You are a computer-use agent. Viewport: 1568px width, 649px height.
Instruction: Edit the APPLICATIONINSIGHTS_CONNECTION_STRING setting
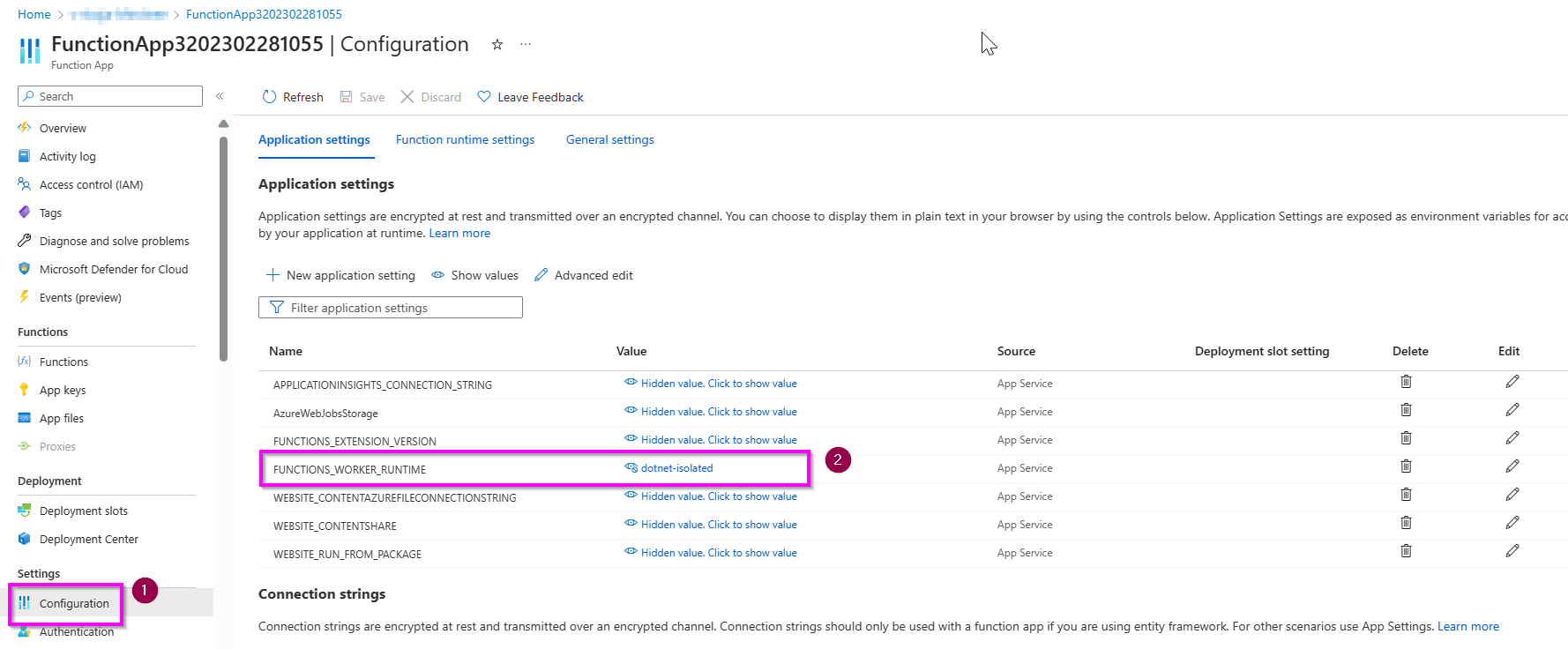click(1512, 382)
